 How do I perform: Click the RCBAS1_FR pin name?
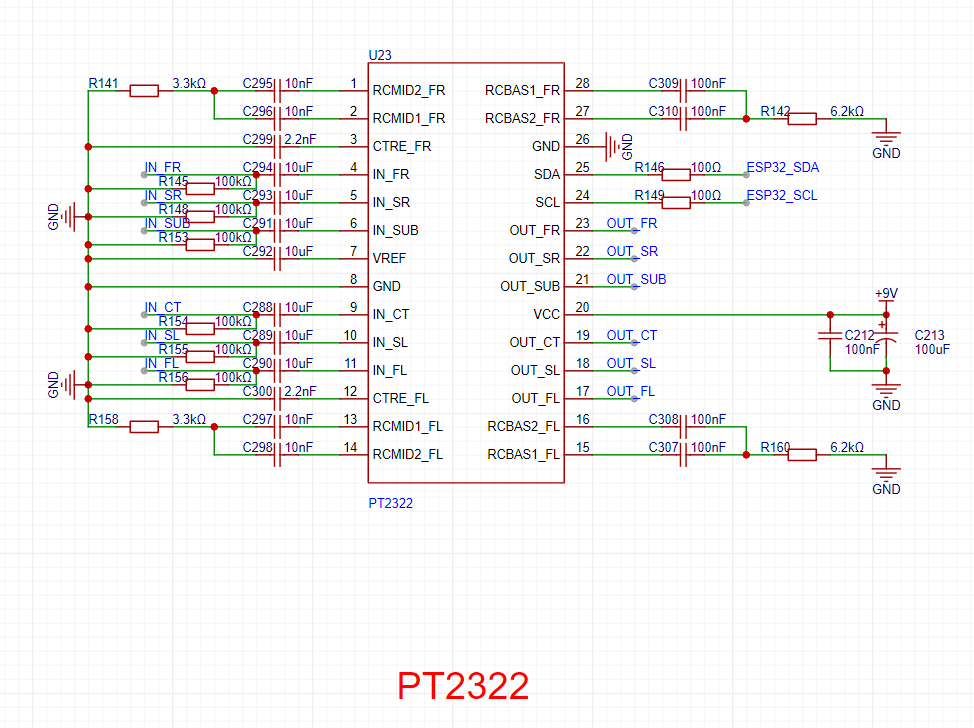pyautogui.click(x=522, y=91)
